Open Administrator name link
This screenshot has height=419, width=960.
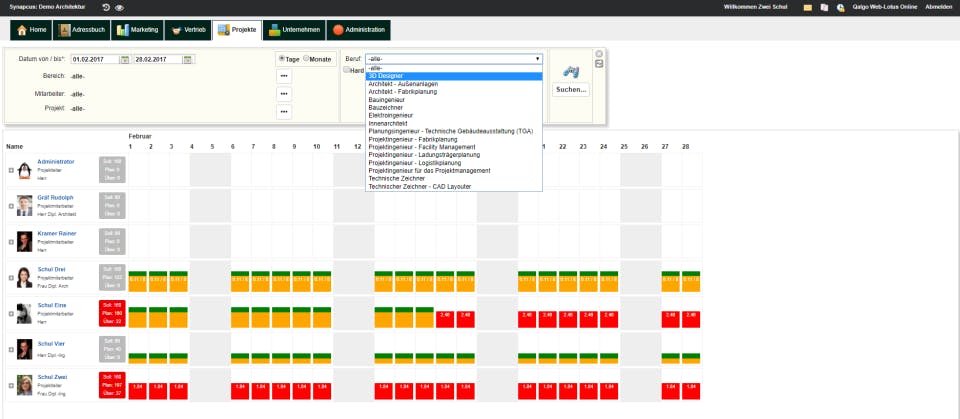click(x=56, y=162)
